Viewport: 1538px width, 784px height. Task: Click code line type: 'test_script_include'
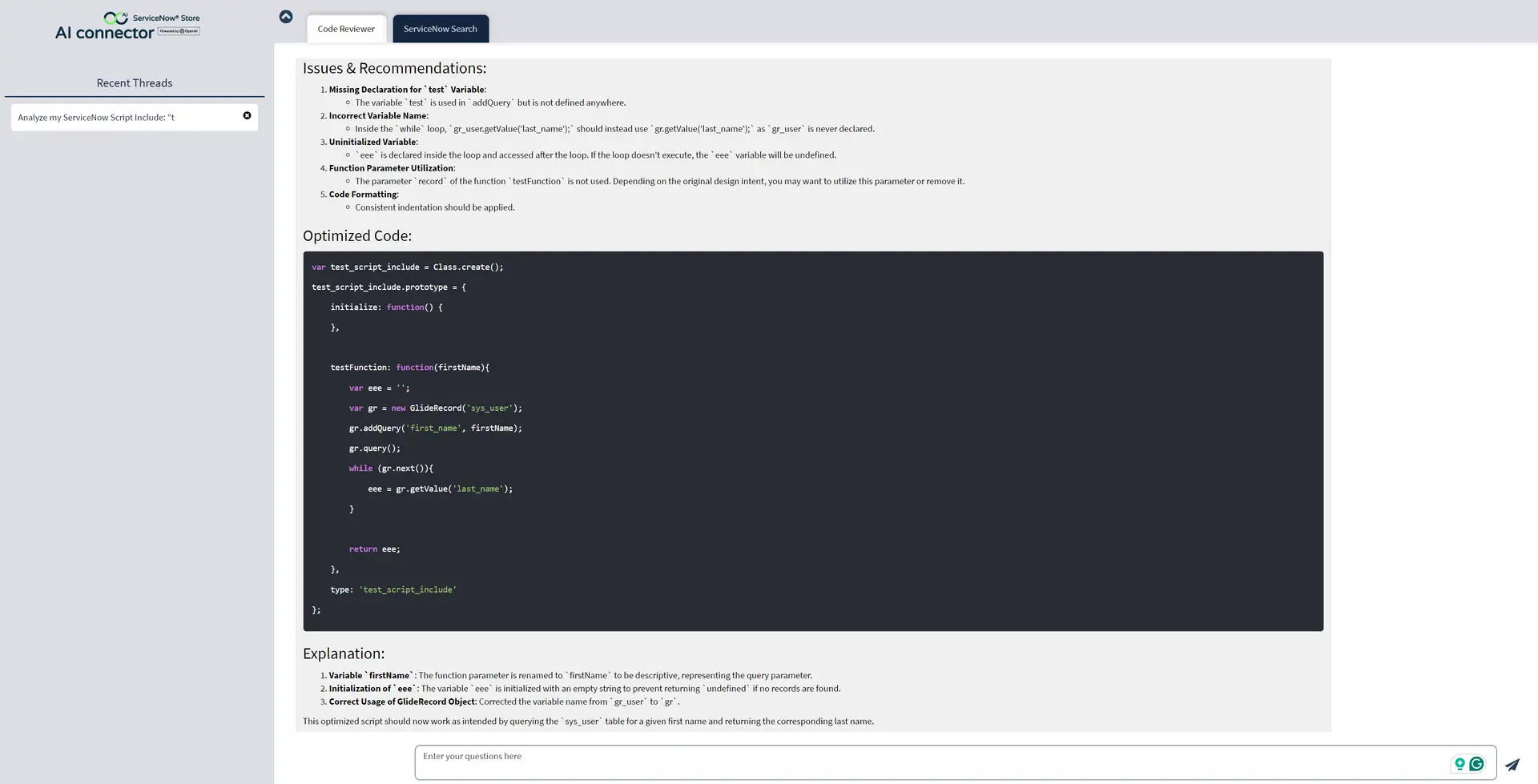[393, 589]
